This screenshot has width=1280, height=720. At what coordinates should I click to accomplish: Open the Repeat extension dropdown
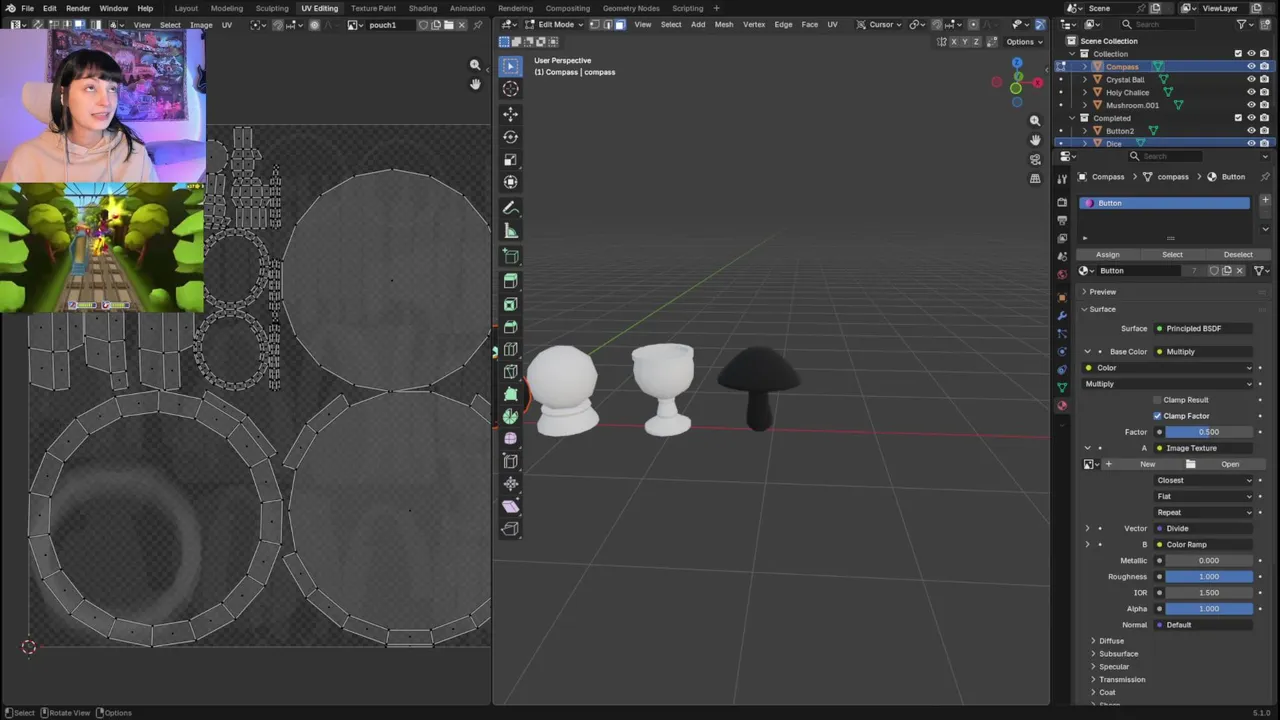(1204, 512)
